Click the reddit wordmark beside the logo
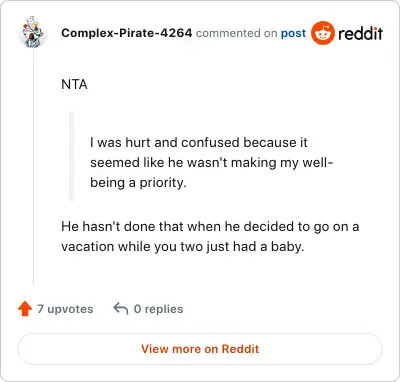The width and height of the screenshot is (400, 382). 360,33
